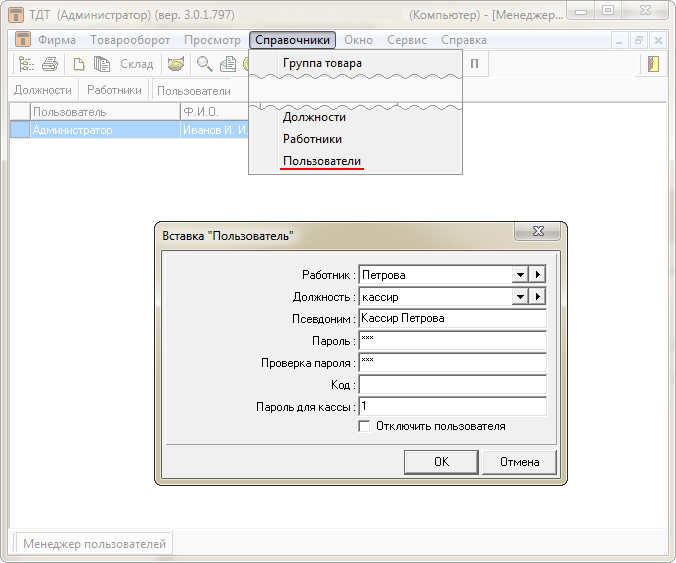Choose Группа товара from the open menu
This screenshot has height=563, width=676.
pos(322,63)
